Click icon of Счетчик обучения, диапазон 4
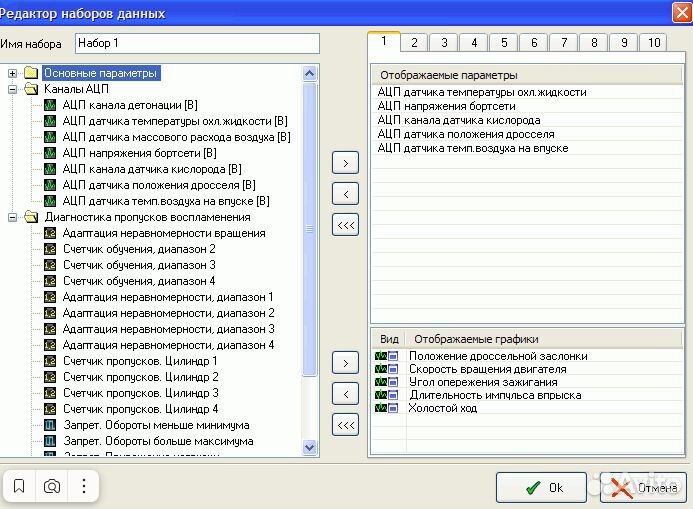 (50, 281)
